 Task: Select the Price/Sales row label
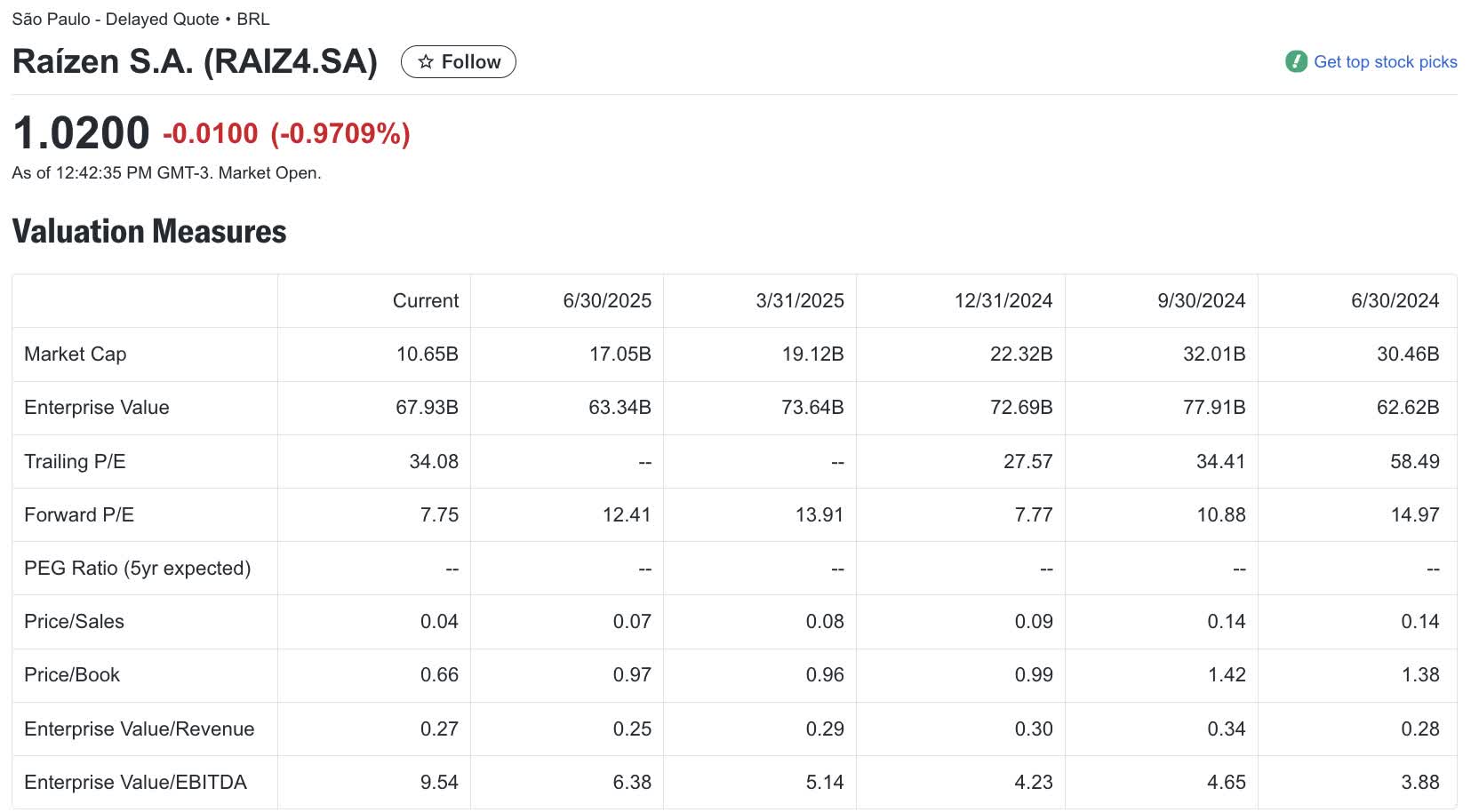[x=74, y=622]
